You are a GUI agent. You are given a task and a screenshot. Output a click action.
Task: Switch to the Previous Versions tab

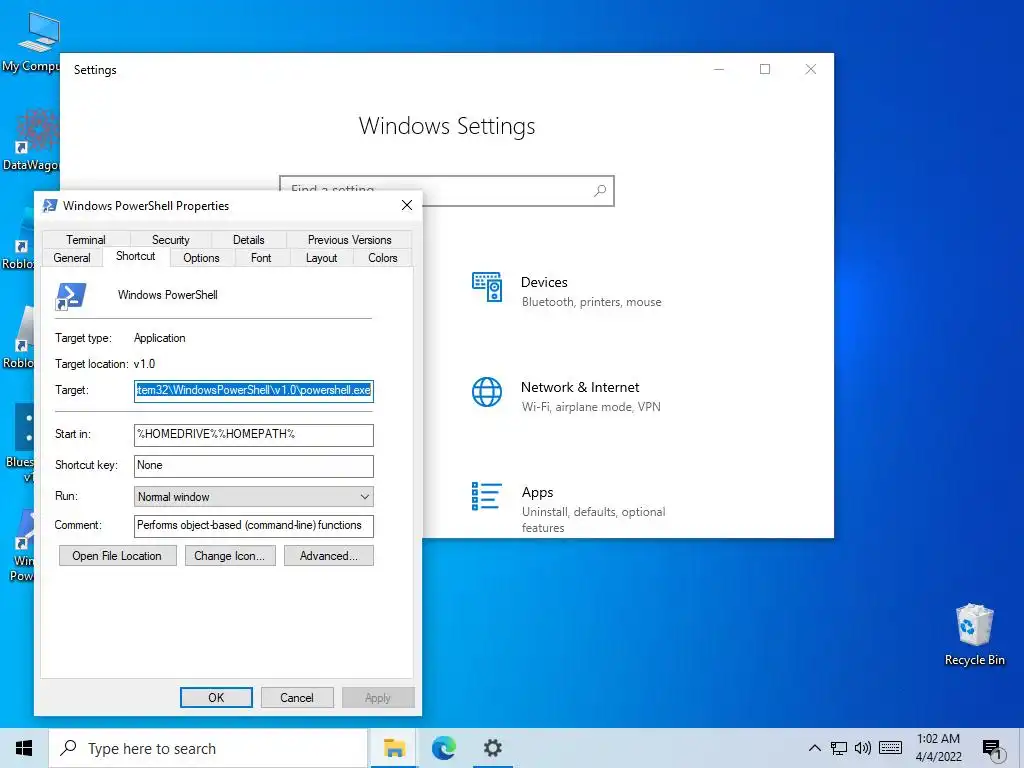tap(349, 240)
